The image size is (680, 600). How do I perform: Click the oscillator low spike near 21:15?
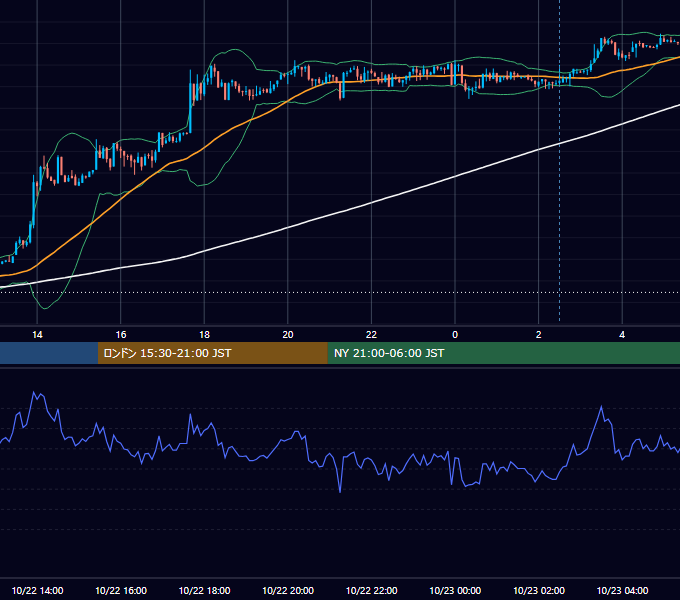(340, 491)
